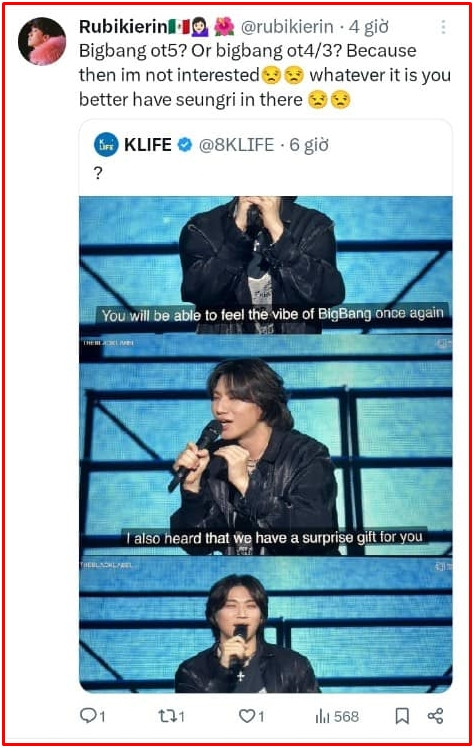Open the reply comment icon
Image resolution: width=474 pixels, height=748 pixels.
click(88, 716)
